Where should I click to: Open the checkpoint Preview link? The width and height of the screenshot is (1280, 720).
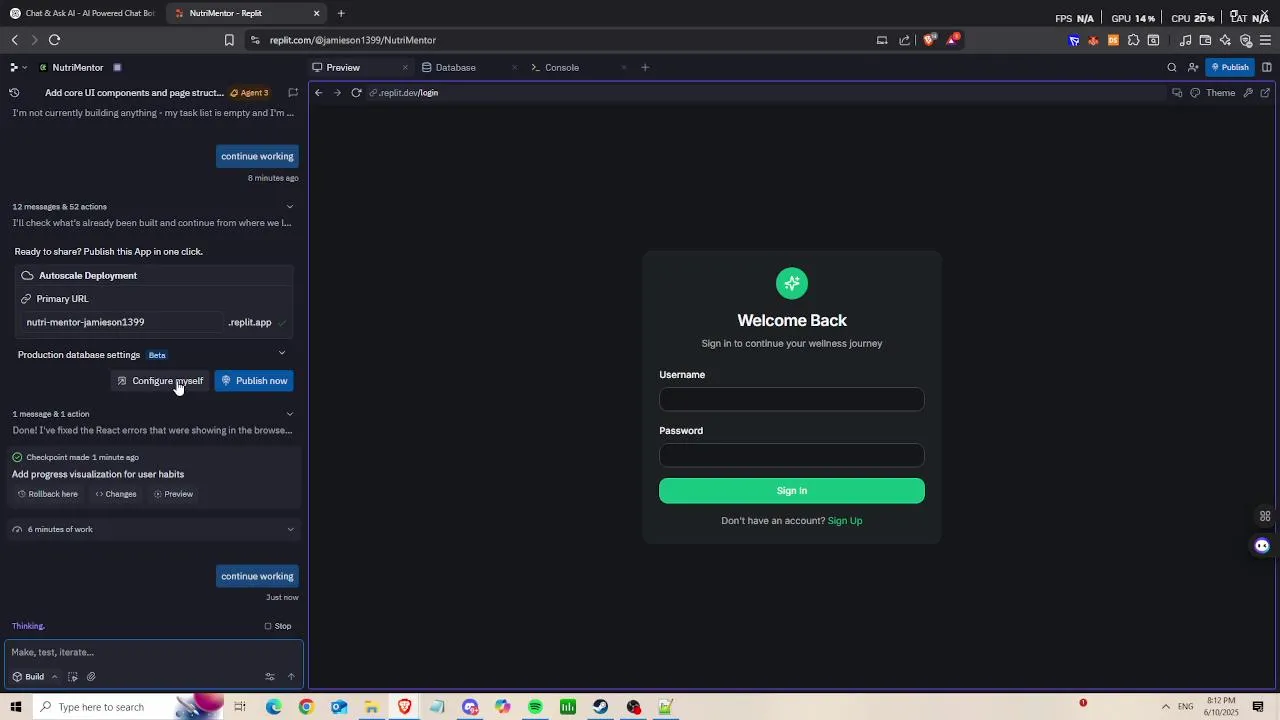tap(173, 494)
